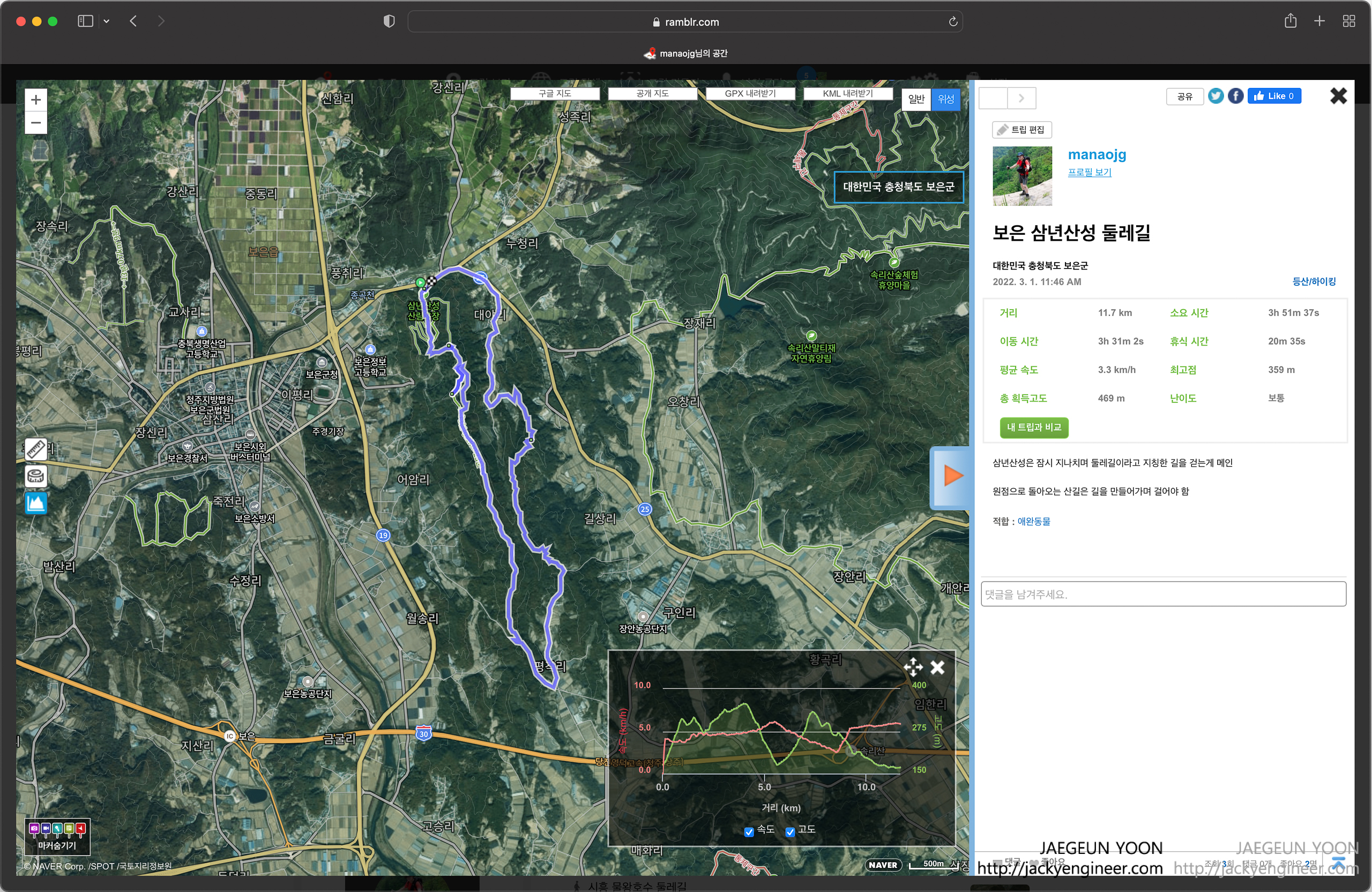
Task: Click the chart move crosshair icon
Action: 913,667
